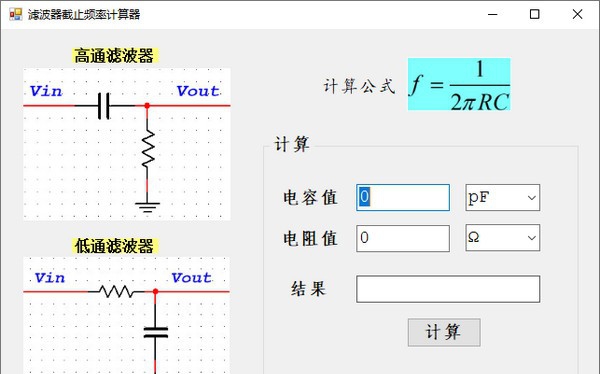Click the 结果 output field
The width and height of the screenshot is (600, 374).
pos(448,289)
